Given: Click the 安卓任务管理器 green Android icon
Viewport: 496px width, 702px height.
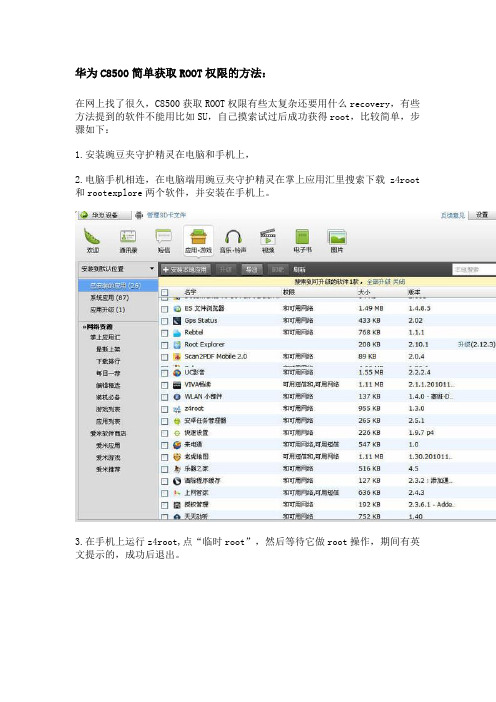Looking at the screenshot, I should pyautogui.click(x=177, y=421).
